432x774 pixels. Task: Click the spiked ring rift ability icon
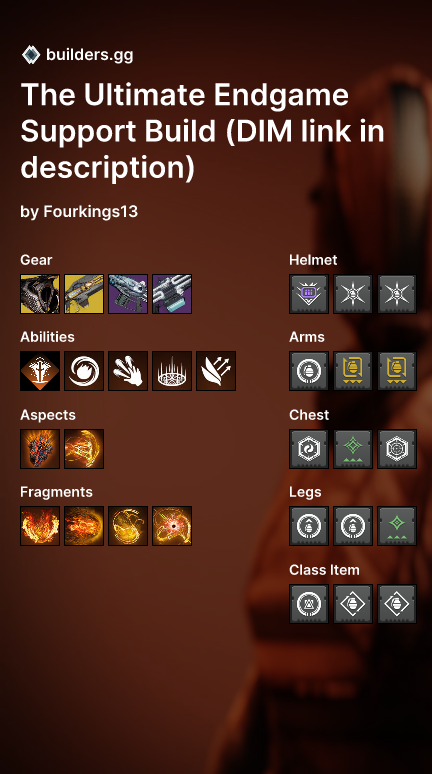pos(172,371)
